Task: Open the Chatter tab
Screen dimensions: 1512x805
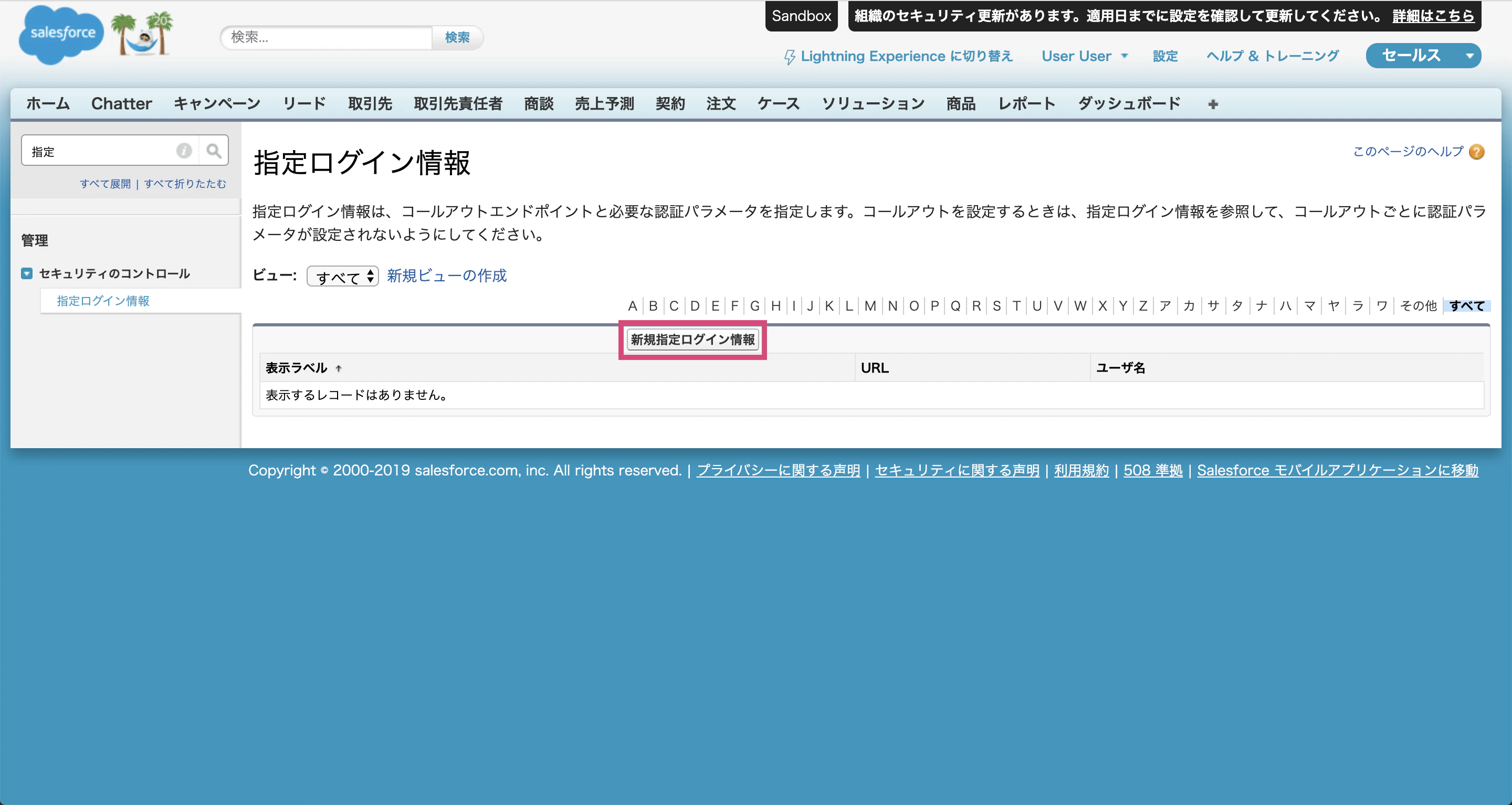Action: [121, 104]
